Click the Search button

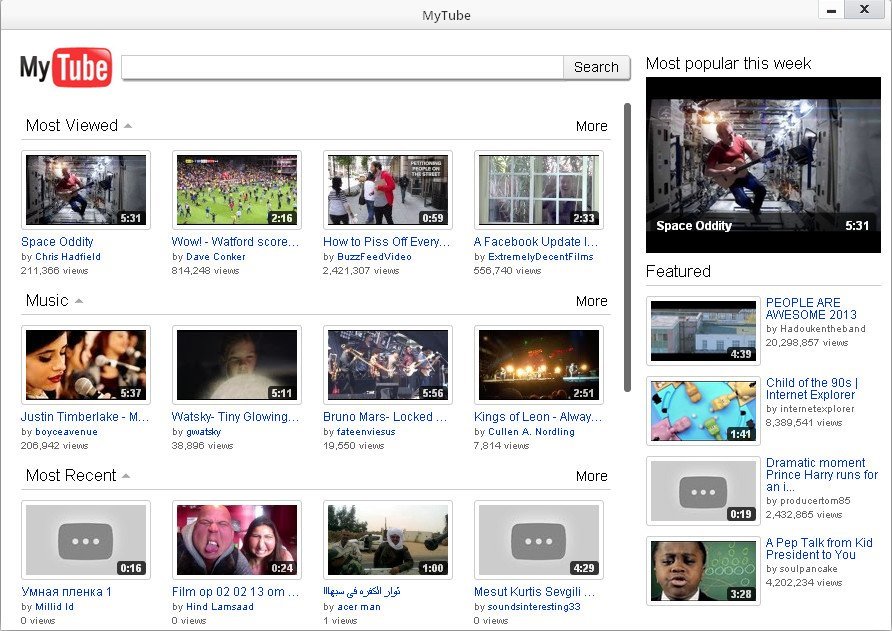click(x=596, y=67)
